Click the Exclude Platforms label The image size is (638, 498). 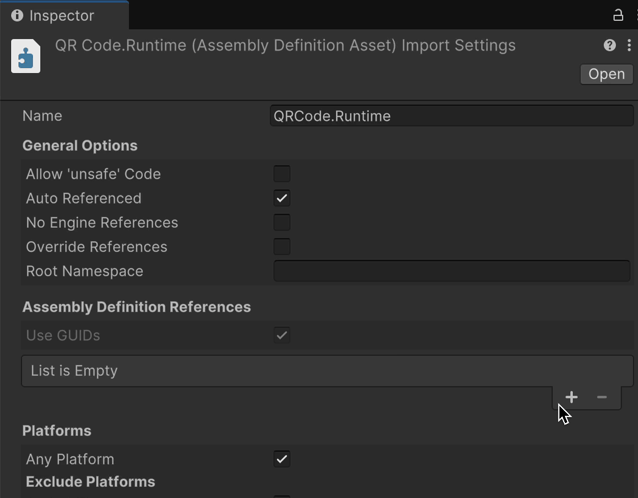pyautogui.click(x=90, y=482)
